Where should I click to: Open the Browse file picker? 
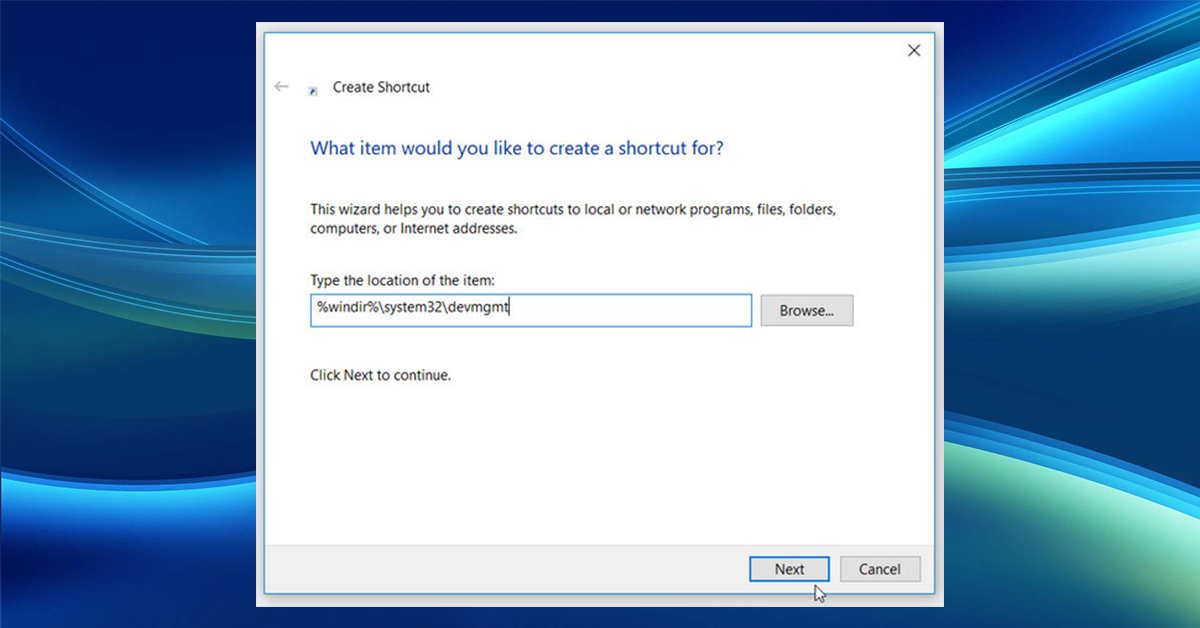point(806,310)
